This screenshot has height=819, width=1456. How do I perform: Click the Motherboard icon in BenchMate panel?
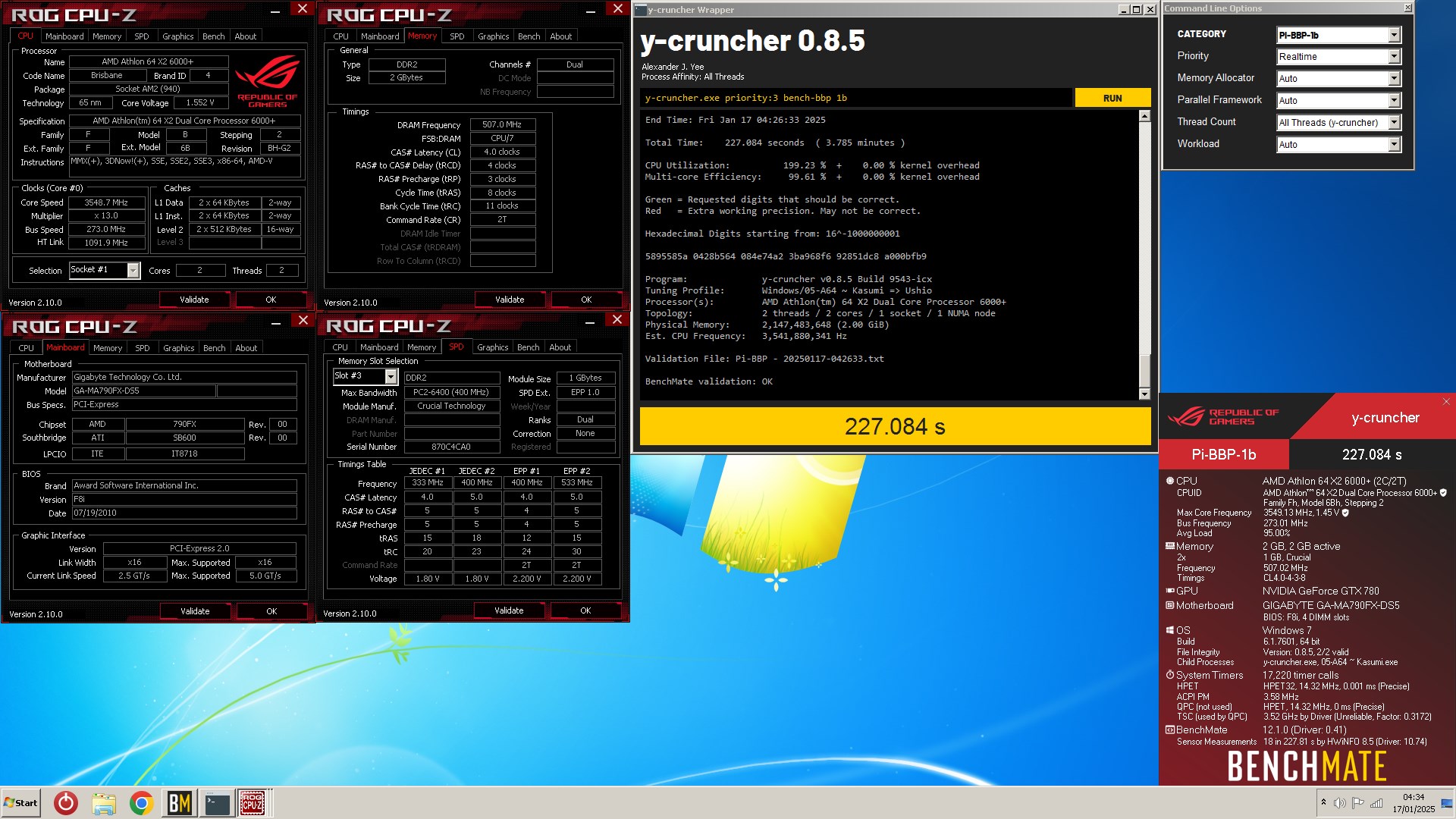(1170, 605)
